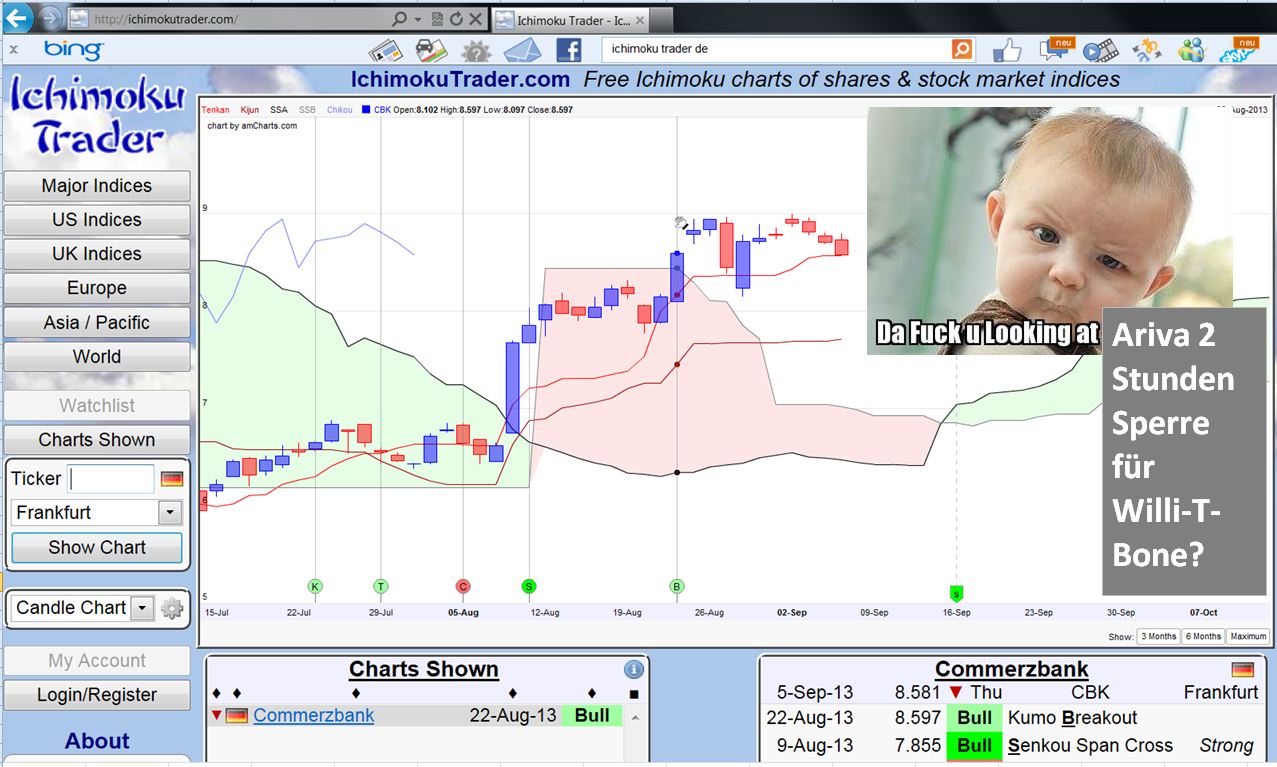Viewport: 1277px width, 767px height.
Task: Click the green s flag at 16-Sep
Action: 956,594
